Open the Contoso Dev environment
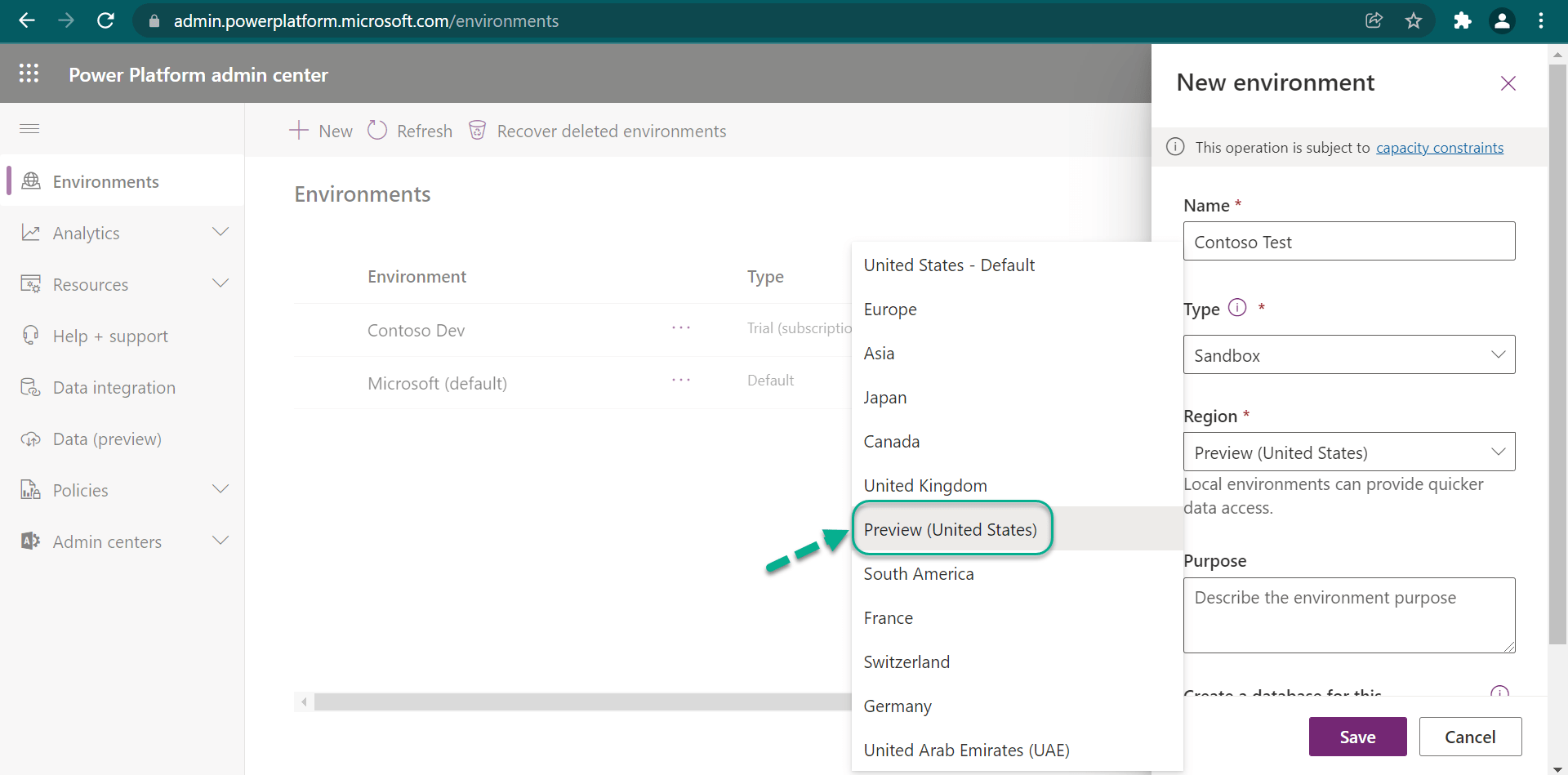The width and height of the screenshot is (1568, 775). [416, 330]
